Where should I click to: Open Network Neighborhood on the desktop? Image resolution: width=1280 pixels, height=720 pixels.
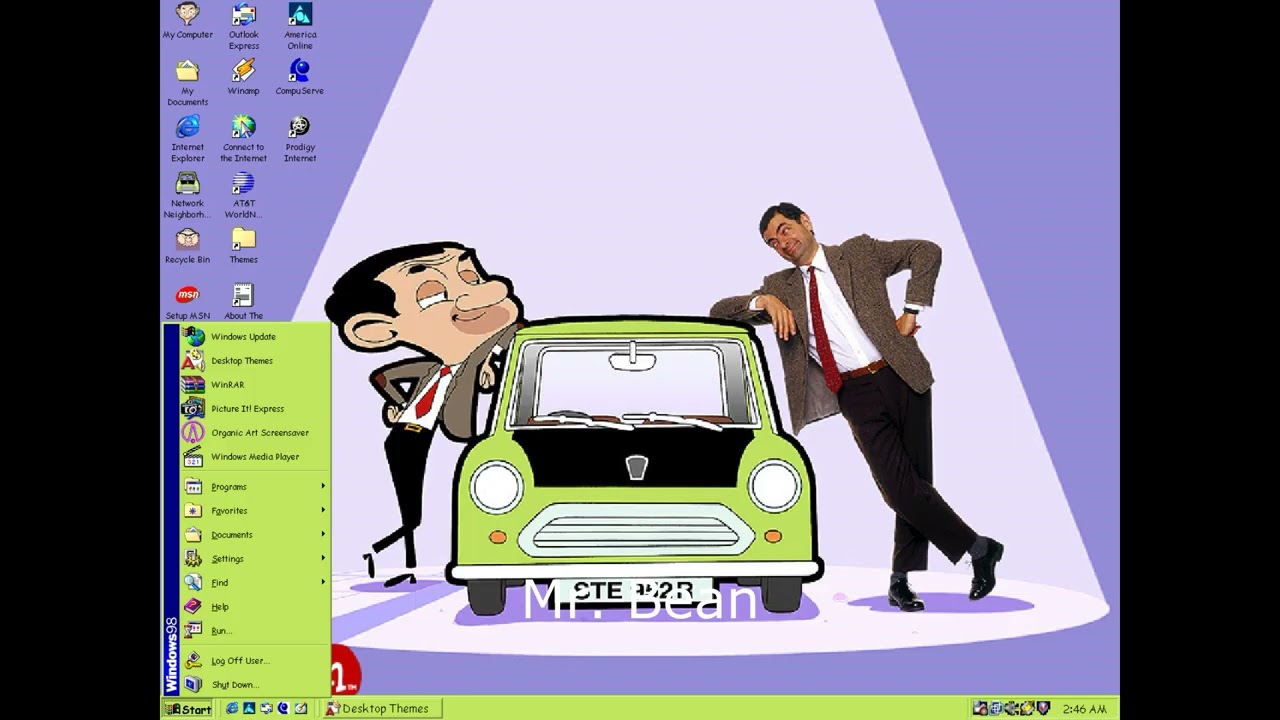tap(188, 195)
